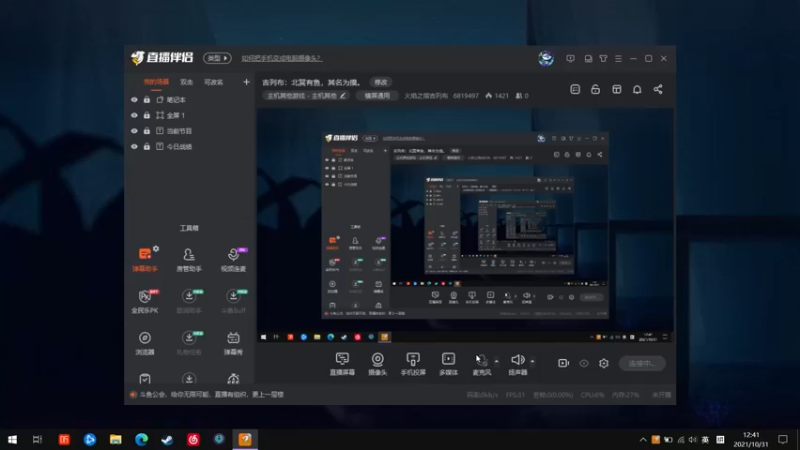Toggle lock on 笔记本 source
The width and height of the screenshot is (800, 450).
[147, 100]
